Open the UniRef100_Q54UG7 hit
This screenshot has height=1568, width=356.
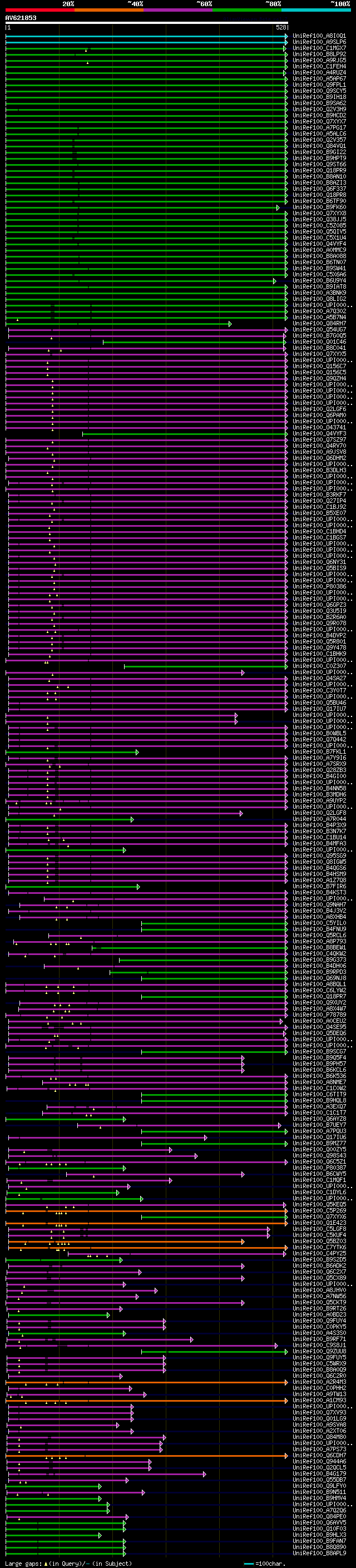[x=319, y=330]
